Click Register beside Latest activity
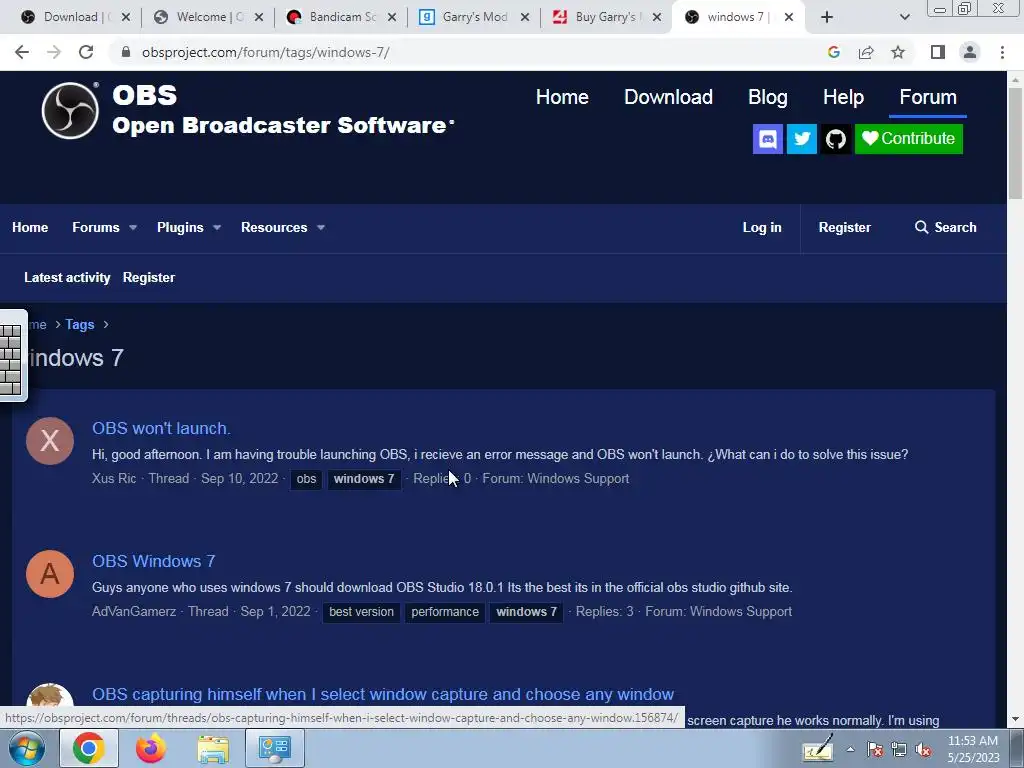This screenshot has height=768, width=1024. [149, 278]
